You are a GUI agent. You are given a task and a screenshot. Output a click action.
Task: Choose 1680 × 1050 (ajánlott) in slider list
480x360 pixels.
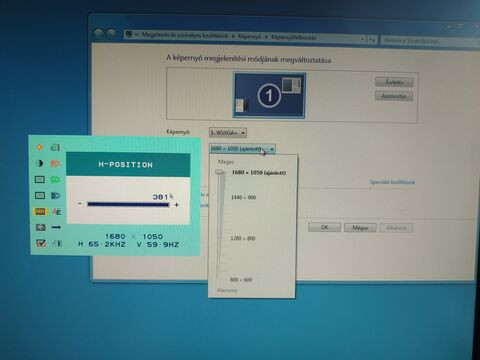(x=259, y=172)
